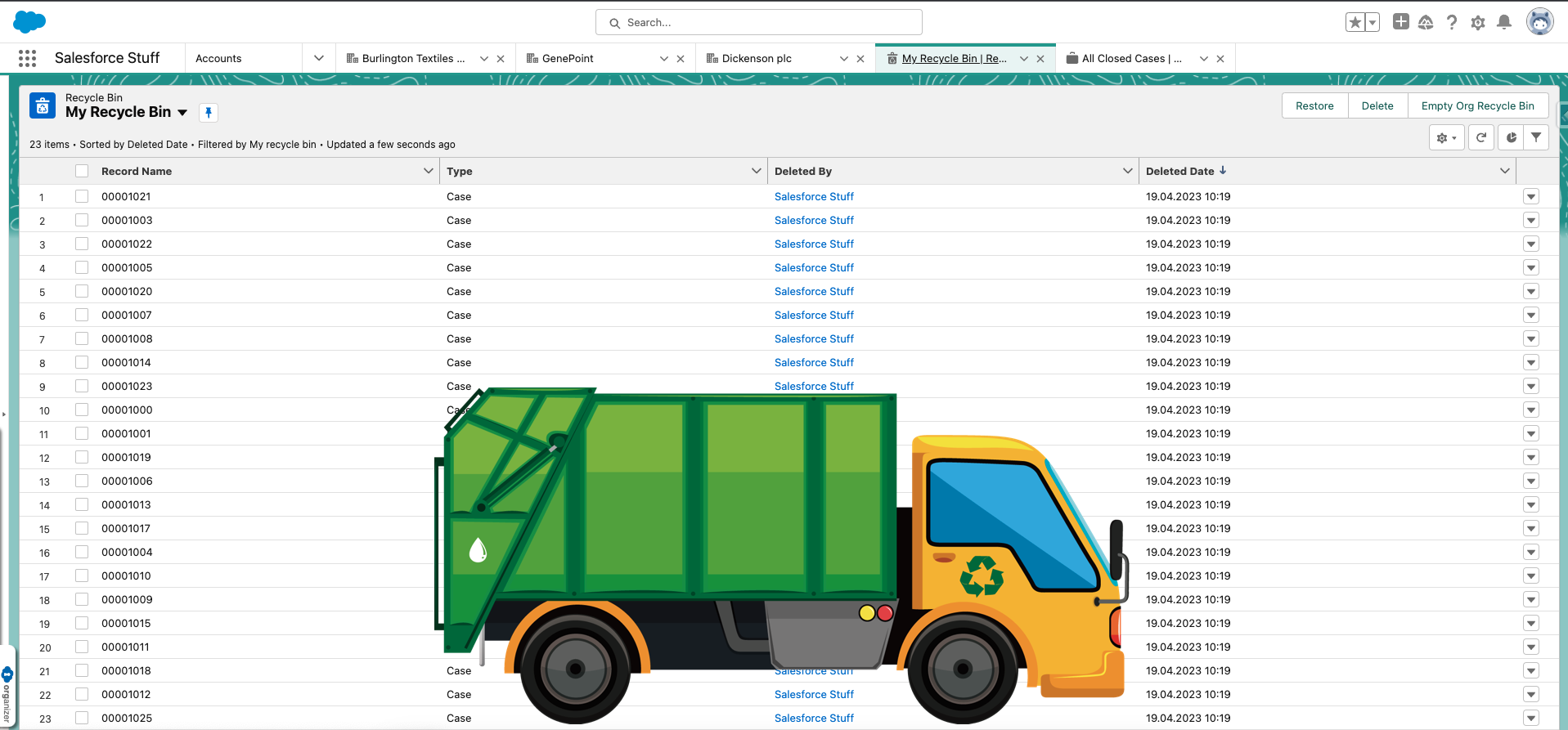This screenshot has width=1568, height=730.
Task: Open Salesforce Stuff link in row 00001021
Action: point(814,196)
